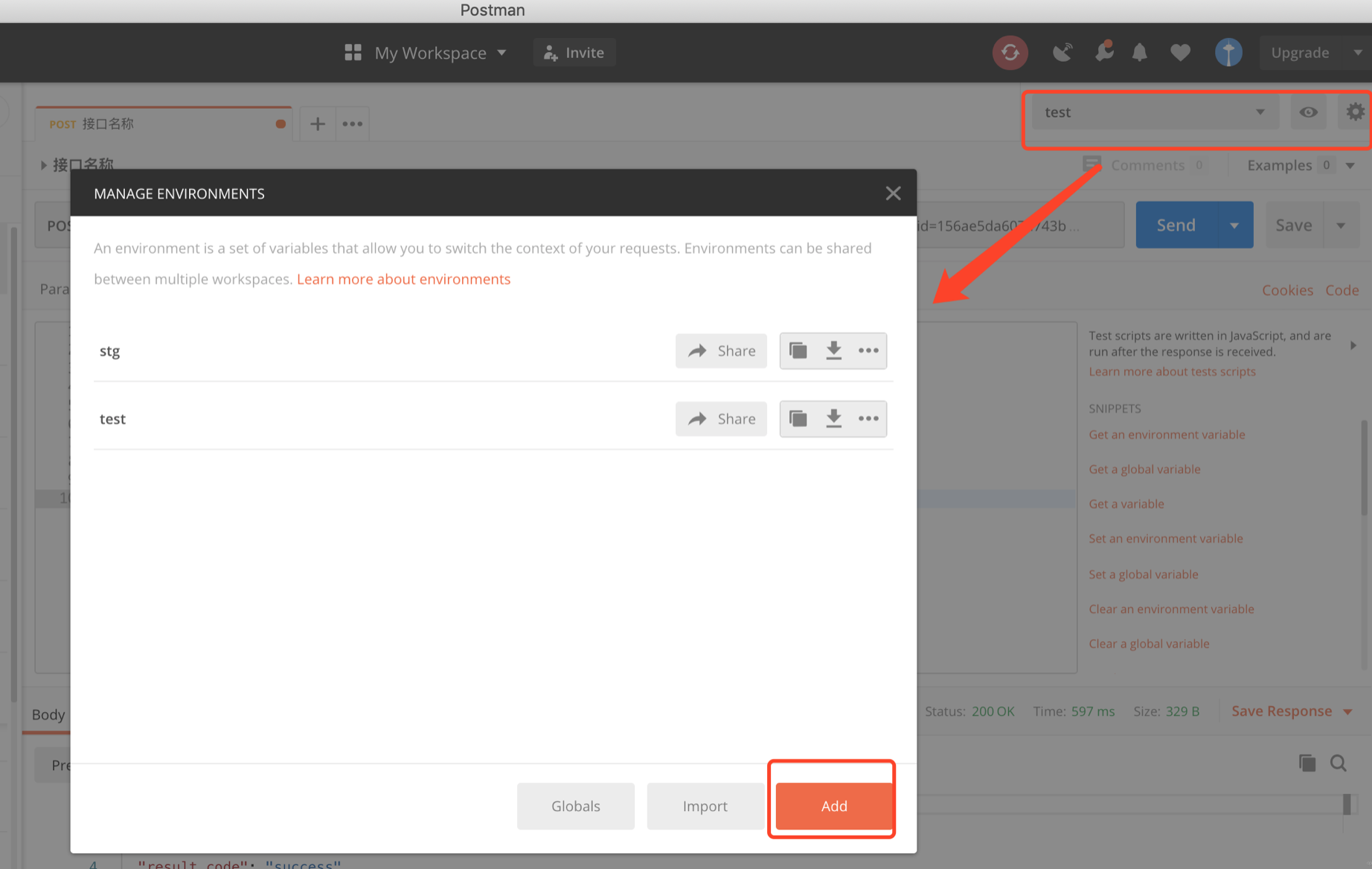The width and height of the screenshot is (1372, 869).
Task: Share the test environment
Action: pos(721,419)
